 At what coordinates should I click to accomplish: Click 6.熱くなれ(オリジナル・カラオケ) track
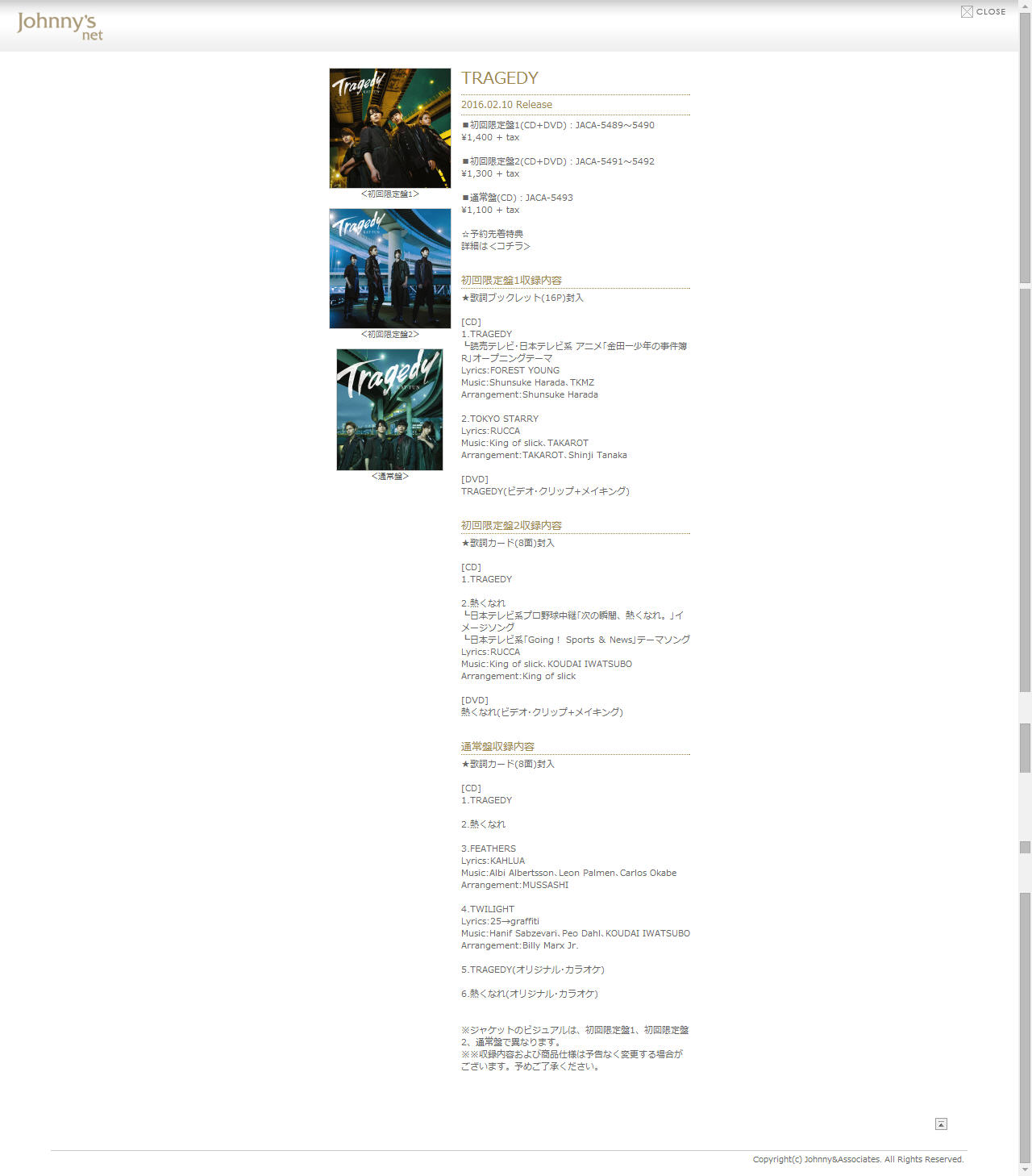(x=530, y=994)
